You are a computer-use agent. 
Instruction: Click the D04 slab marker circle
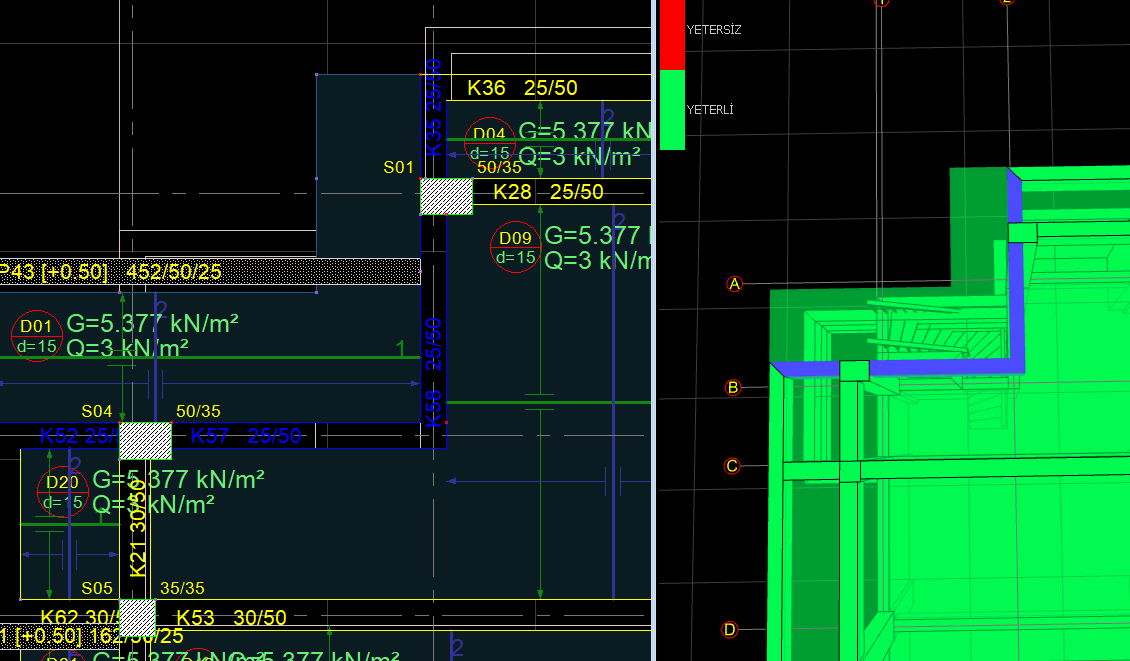489,142
